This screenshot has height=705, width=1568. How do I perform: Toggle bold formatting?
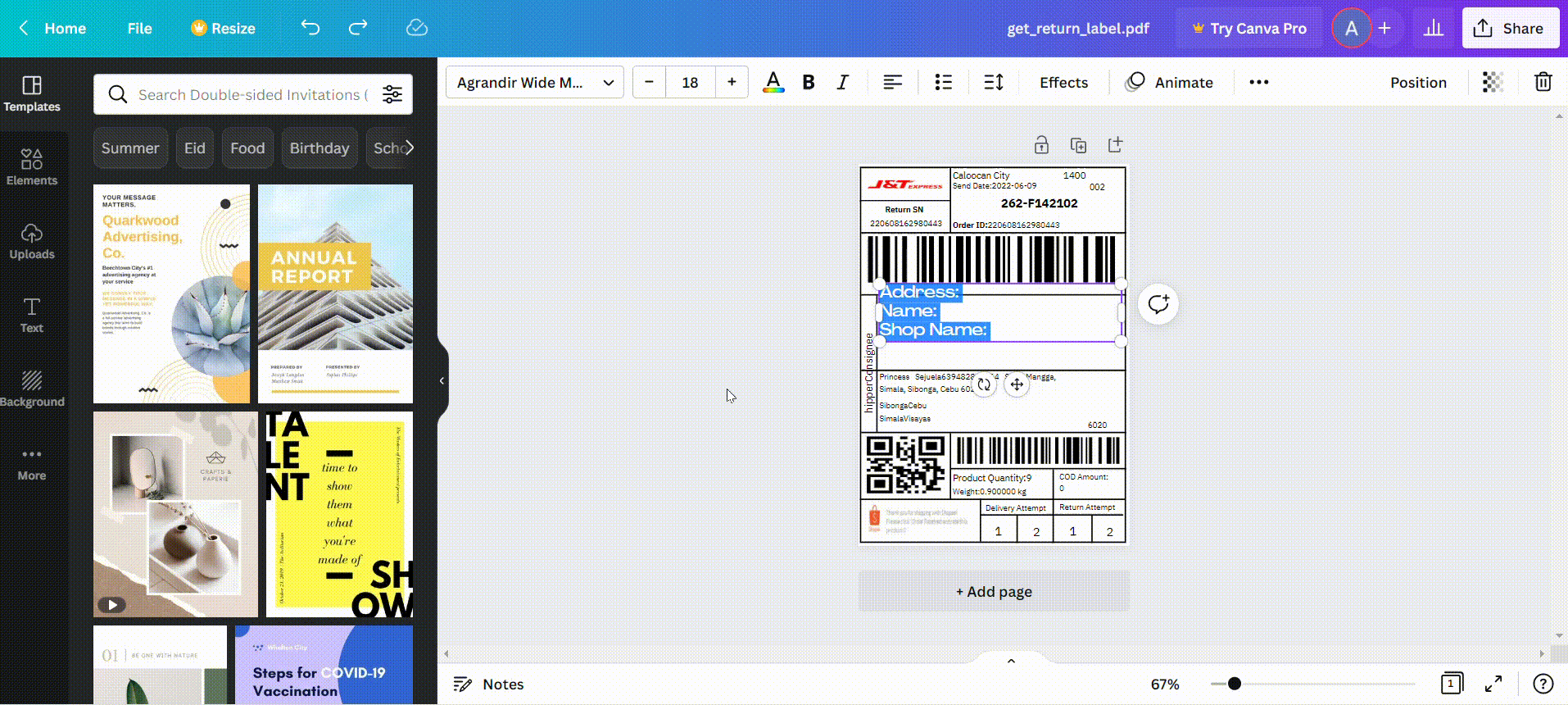(809, 82)
